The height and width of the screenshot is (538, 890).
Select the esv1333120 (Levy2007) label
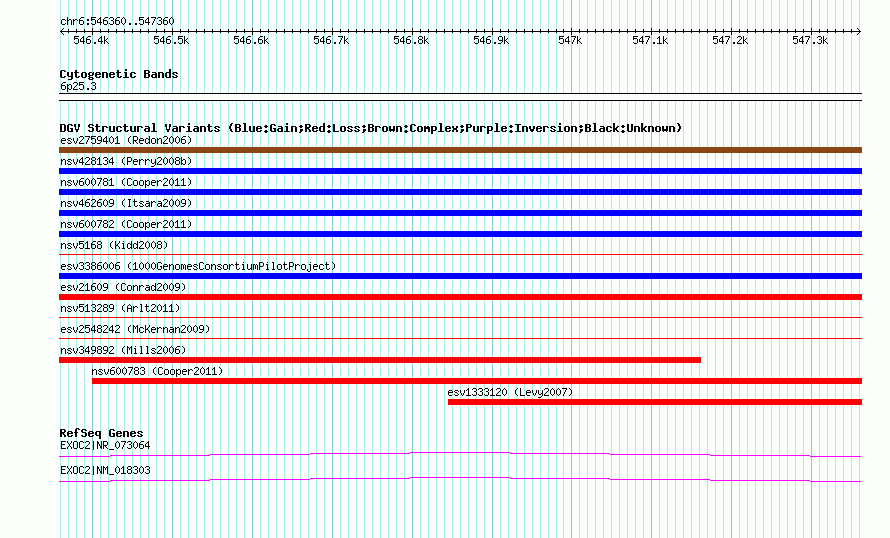510,392
